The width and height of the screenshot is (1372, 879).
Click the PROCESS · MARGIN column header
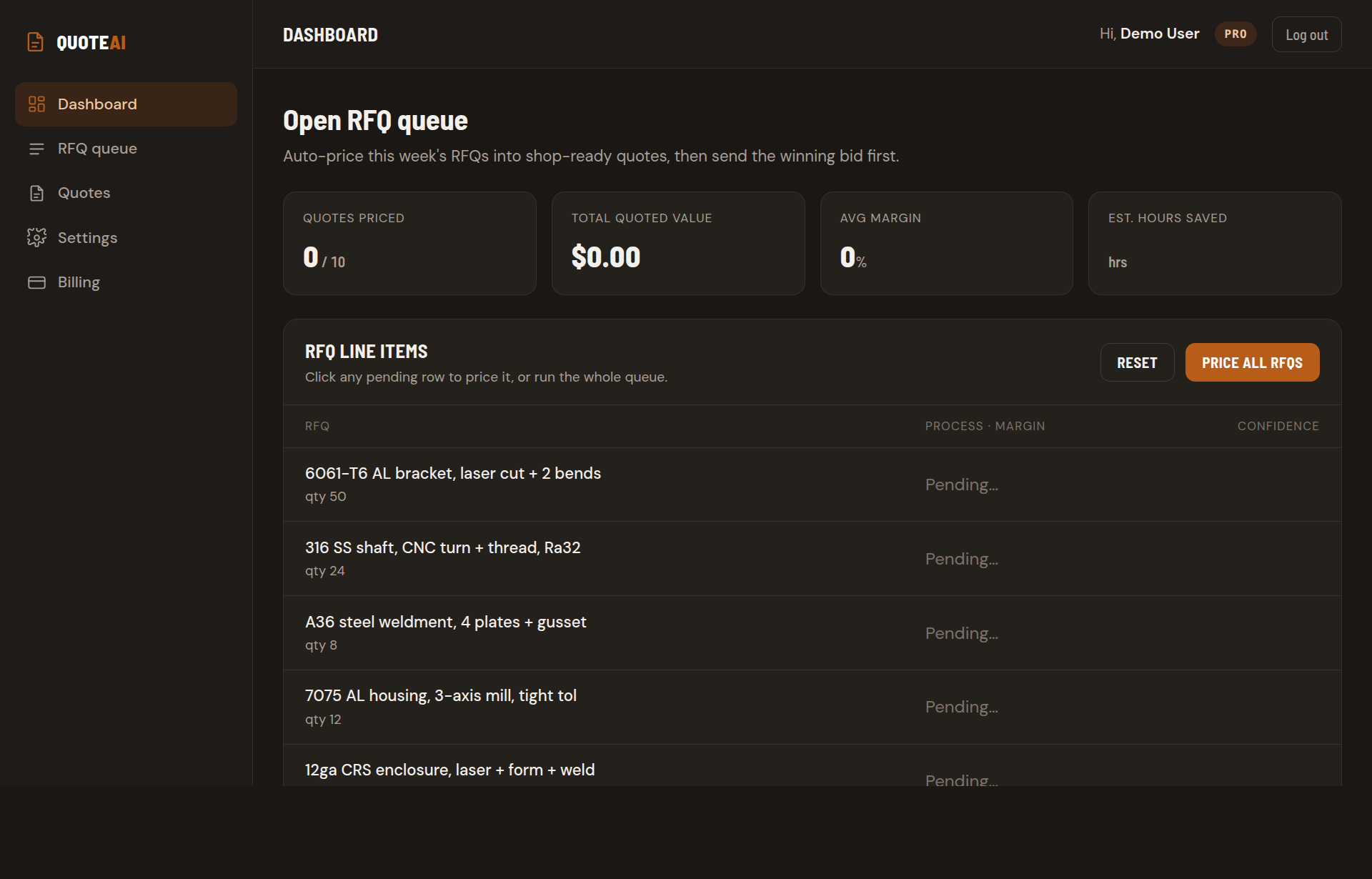point(985,426)
